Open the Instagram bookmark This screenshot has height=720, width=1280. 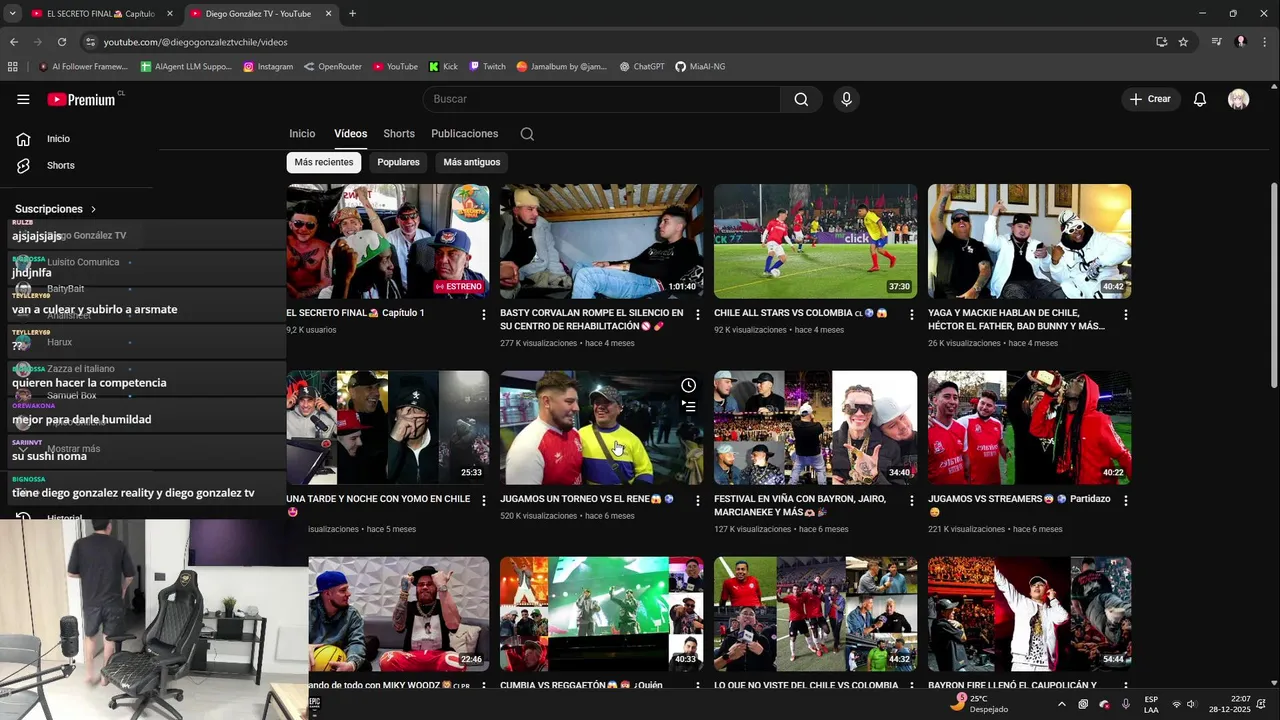point(268,66)
